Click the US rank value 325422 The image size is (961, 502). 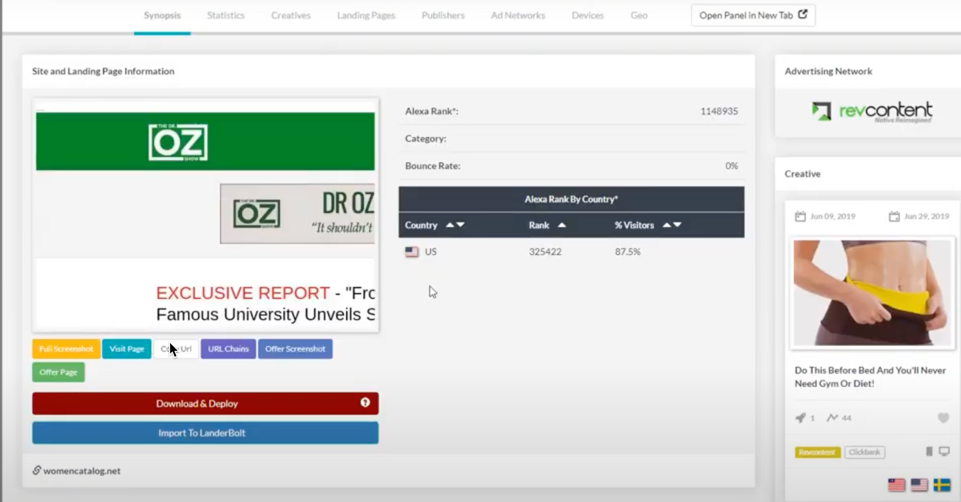click(545, 252)
